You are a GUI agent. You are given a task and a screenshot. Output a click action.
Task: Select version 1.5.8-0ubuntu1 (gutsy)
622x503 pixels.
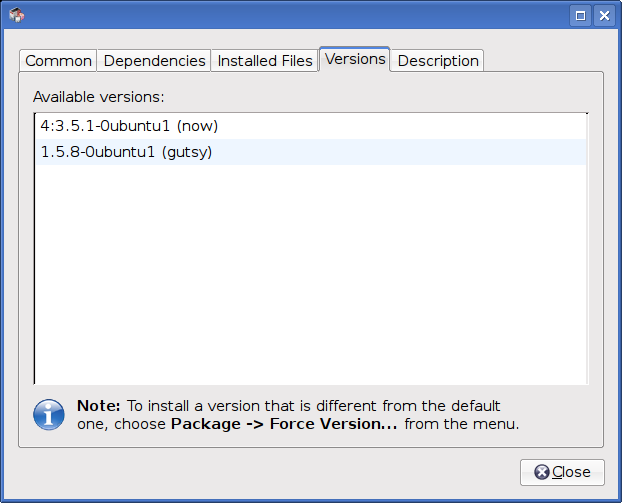pyautogui.click(x=311, y=152)
